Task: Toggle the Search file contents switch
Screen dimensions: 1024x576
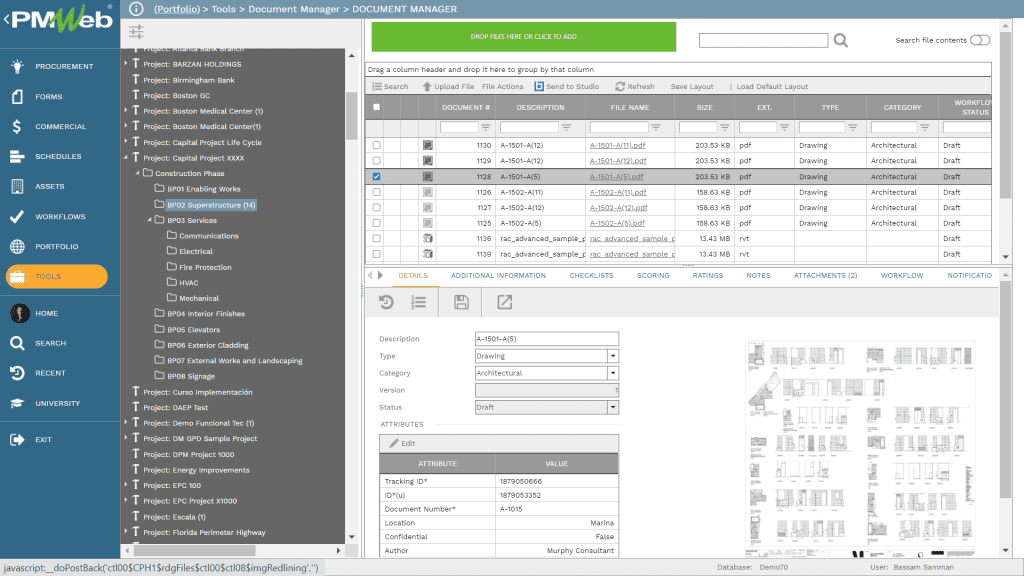Action: point(980,40)
